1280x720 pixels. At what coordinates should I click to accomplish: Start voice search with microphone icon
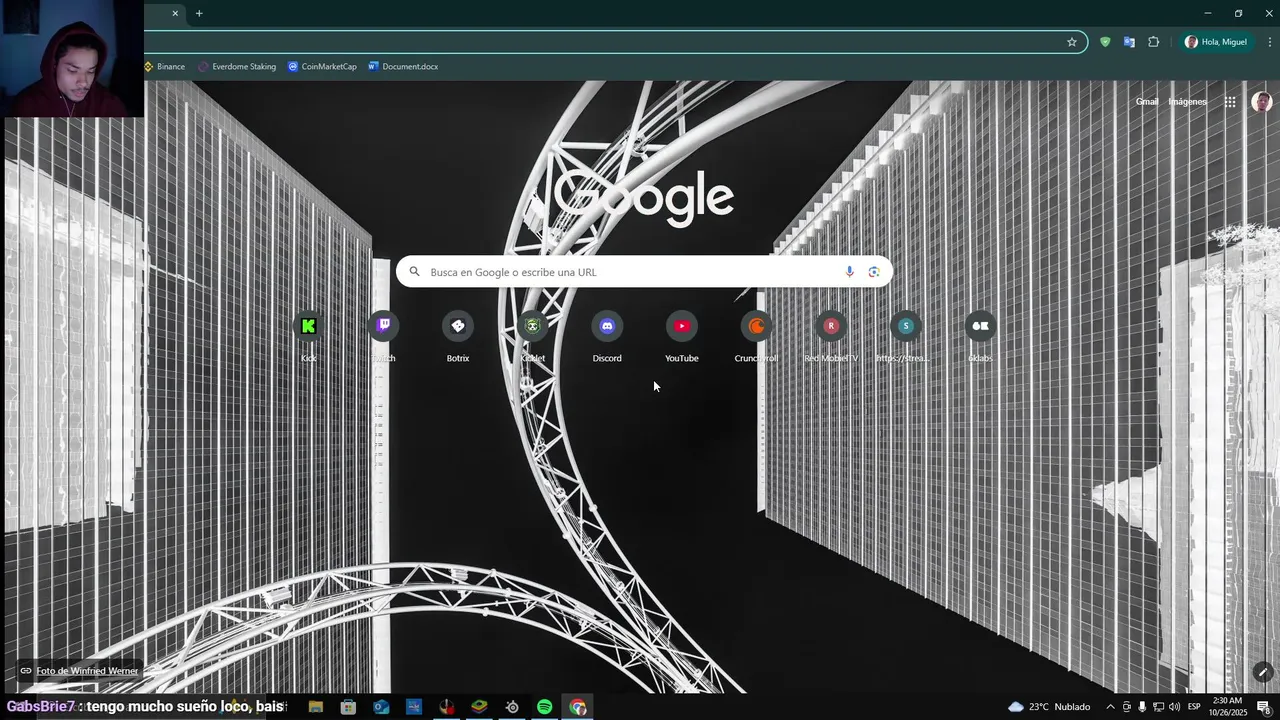(x=849, y=272)
